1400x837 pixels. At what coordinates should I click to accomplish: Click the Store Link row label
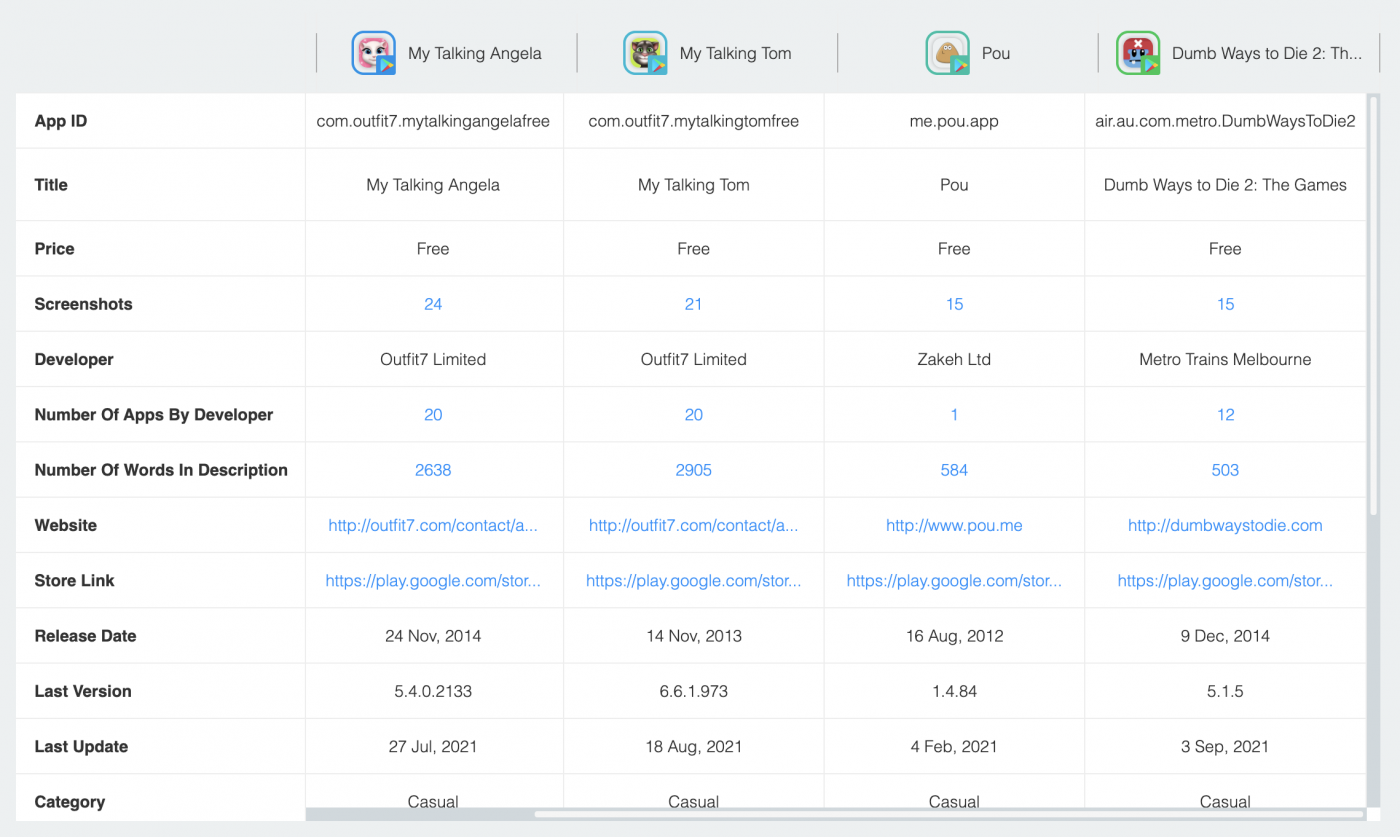point(74,580)
